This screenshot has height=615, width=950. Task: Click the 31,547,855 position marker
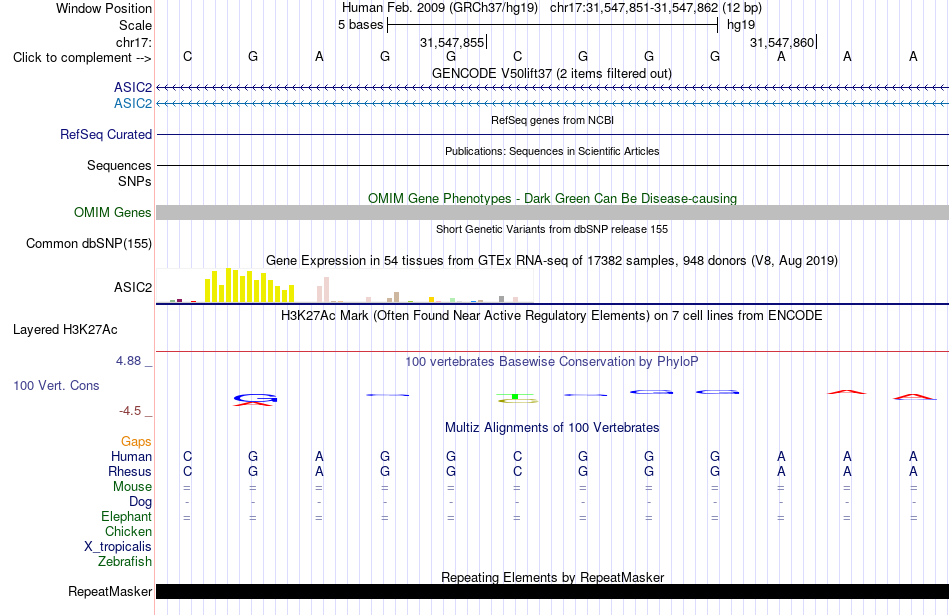[x=452, y=42]
